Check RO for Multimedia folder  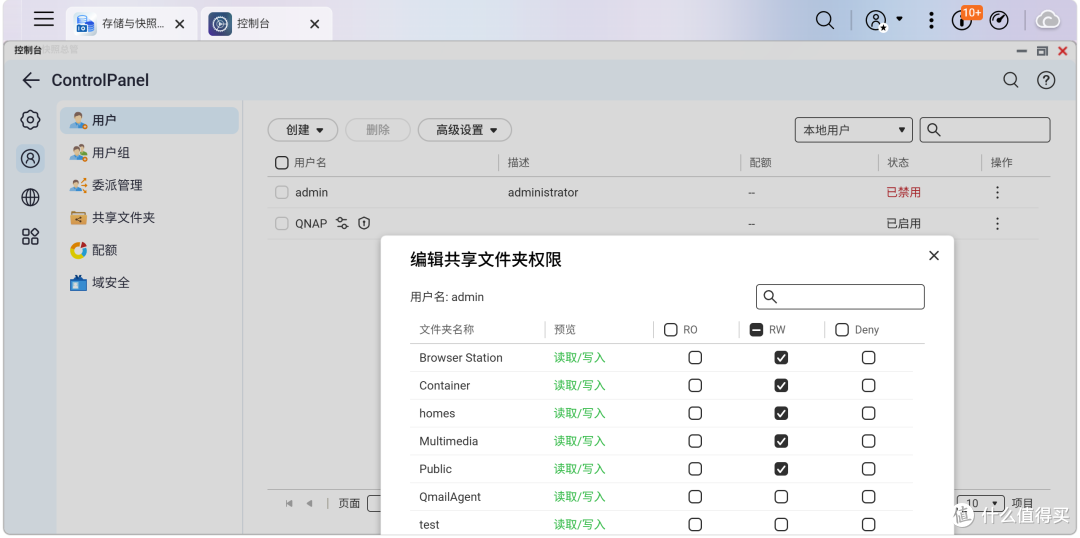coord(696,441)
